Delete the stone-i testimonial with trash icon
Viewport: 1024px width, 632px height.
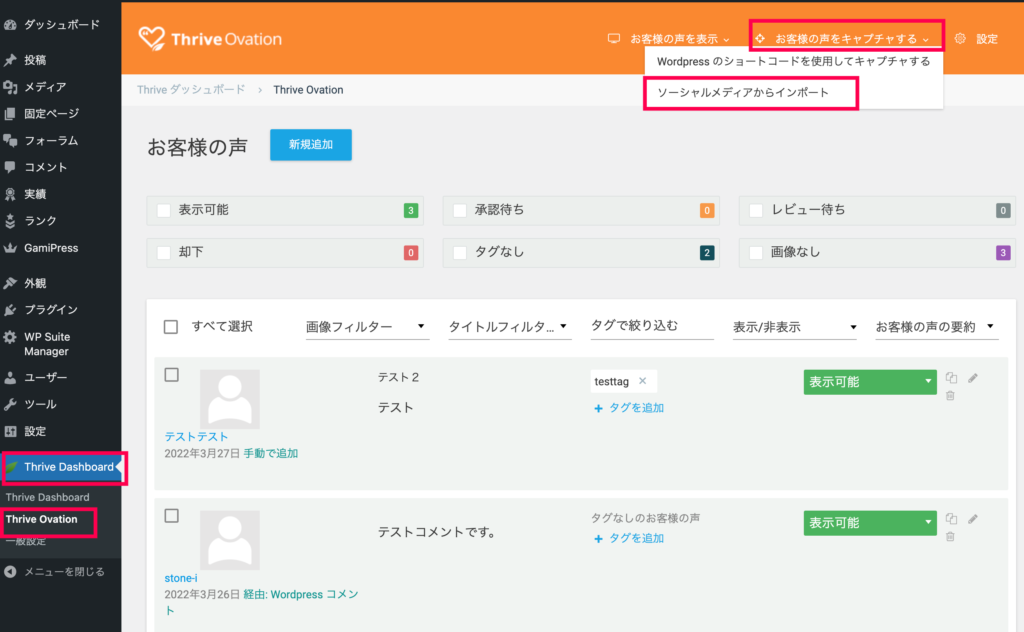pyautogui.click(x=950, y=536)
